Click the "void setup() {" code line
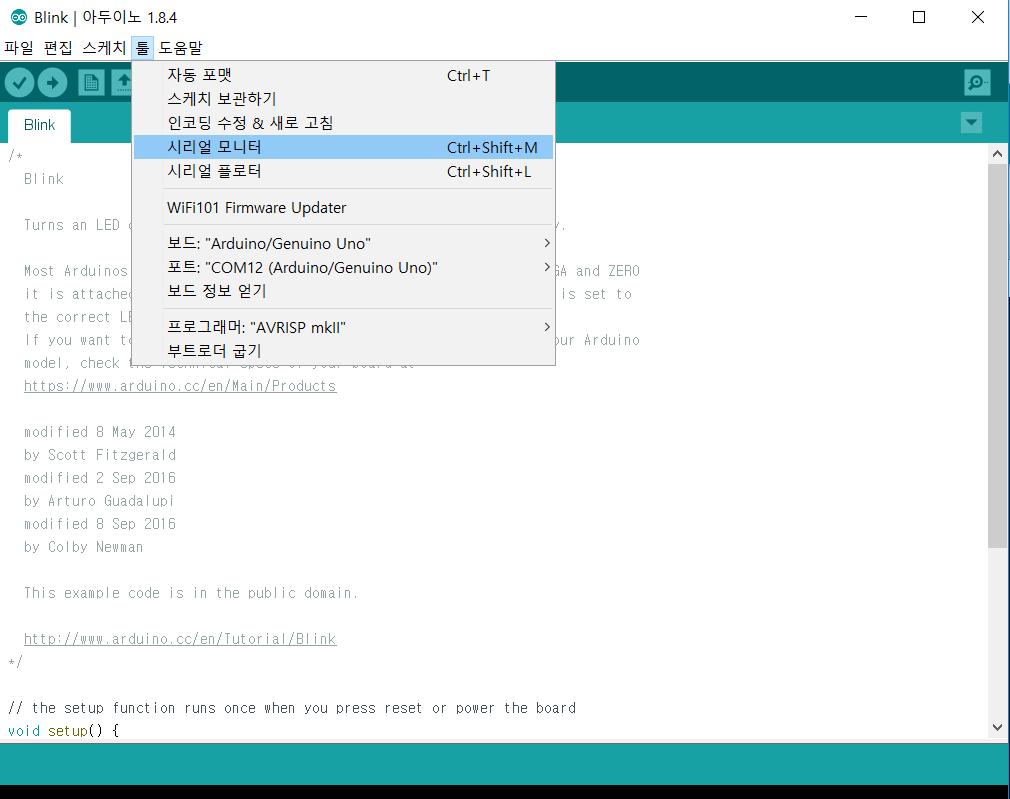The height and width of the screenshot is (799, 1010). point(63,731)
